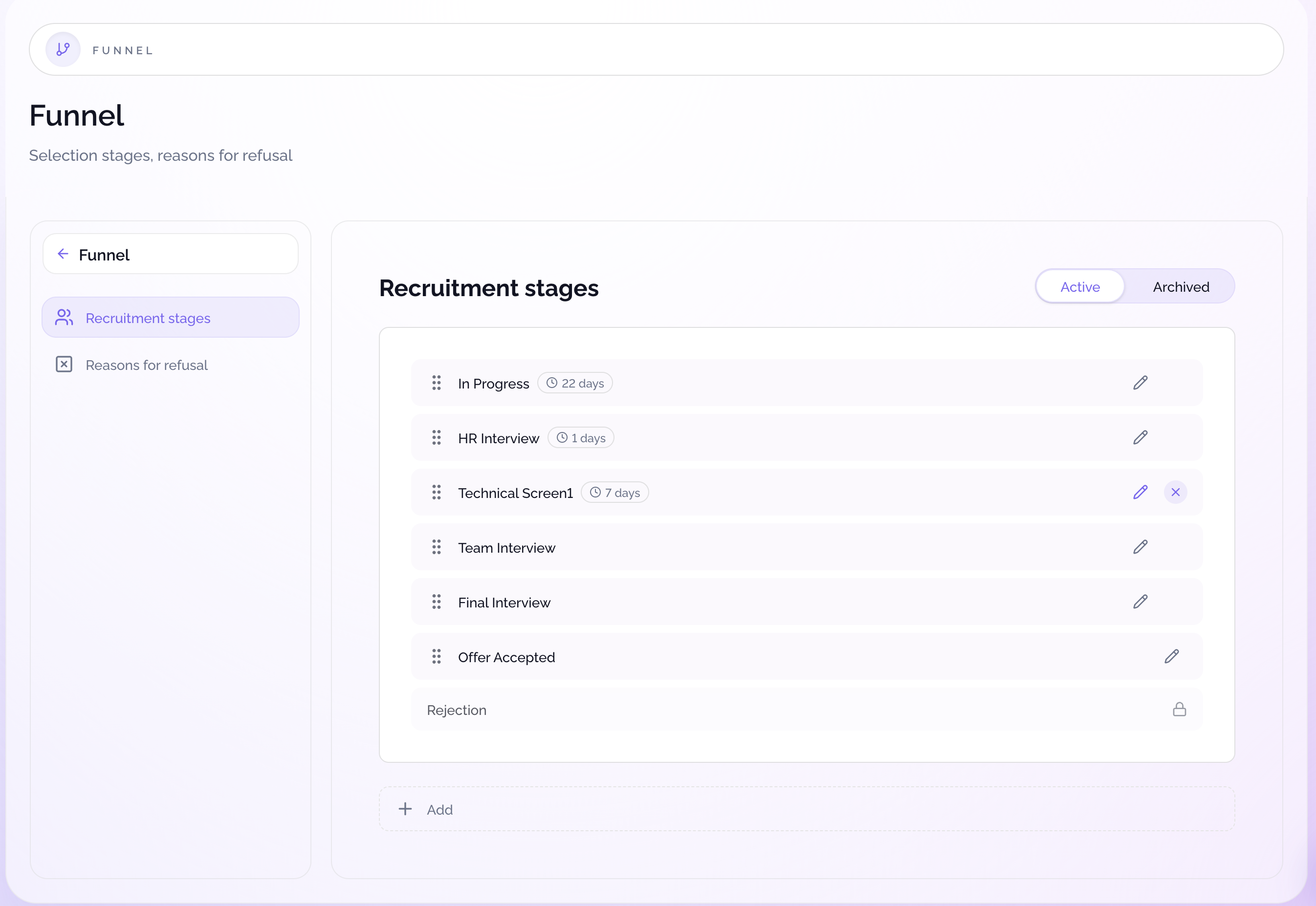Edit the Final Interview stage

click(1140, 602)
